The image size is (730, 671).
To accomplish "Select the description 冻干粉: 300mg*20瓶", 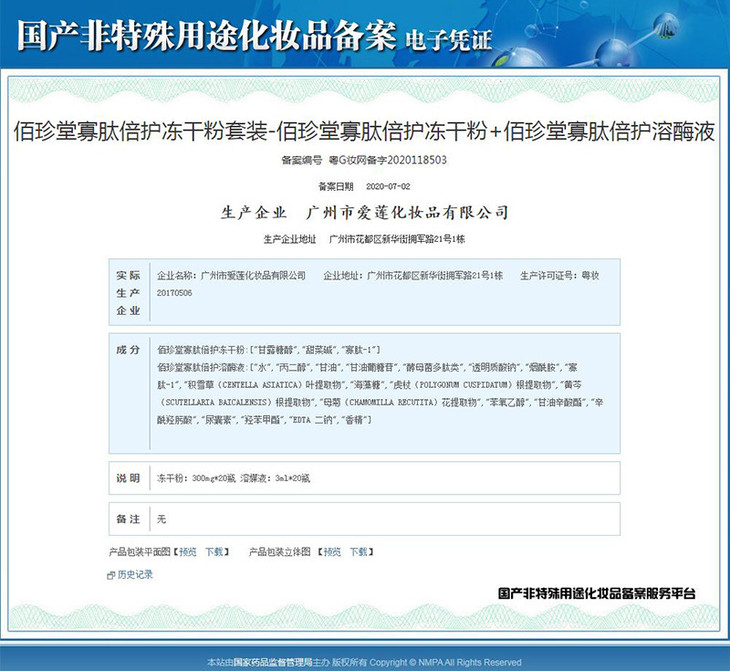I will (196, 478).
